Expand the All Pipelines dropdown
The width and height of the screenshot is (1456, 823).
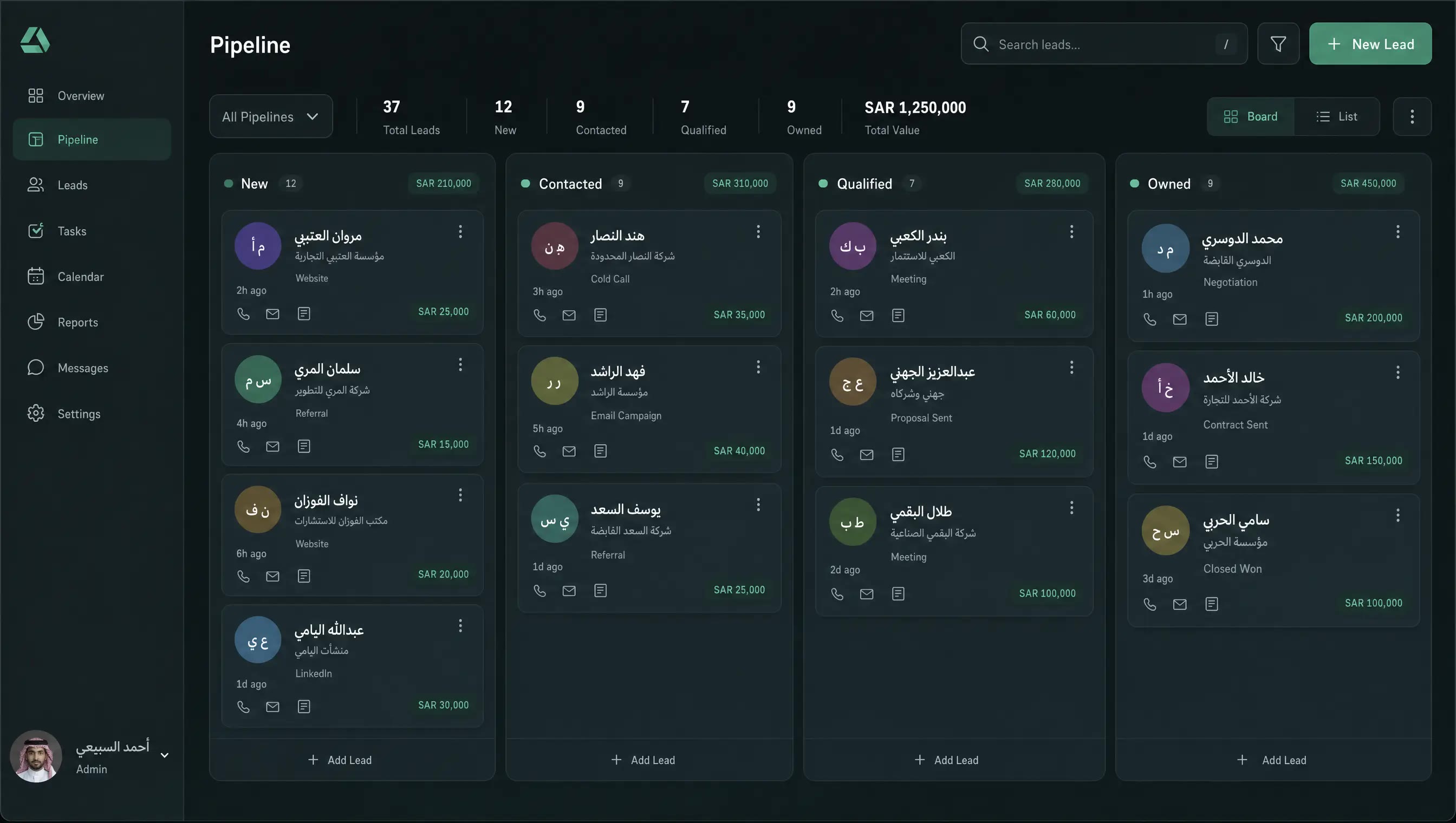pos(271,116)
